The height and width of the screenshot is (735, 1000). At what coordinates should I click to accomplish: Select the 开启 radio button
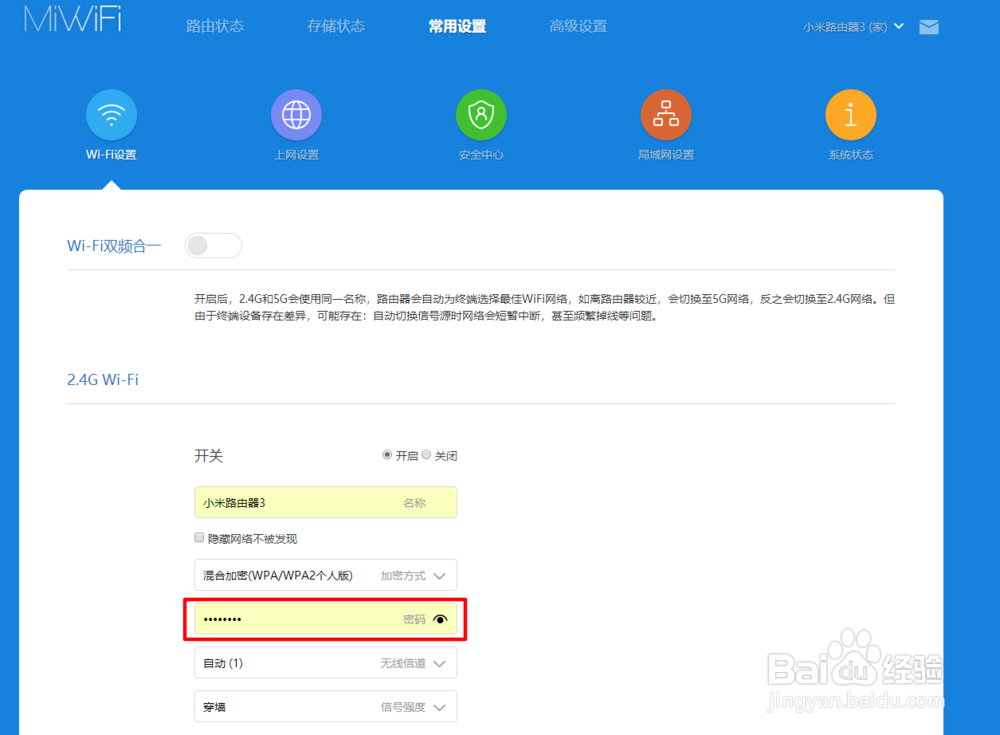tap(386, 455)
